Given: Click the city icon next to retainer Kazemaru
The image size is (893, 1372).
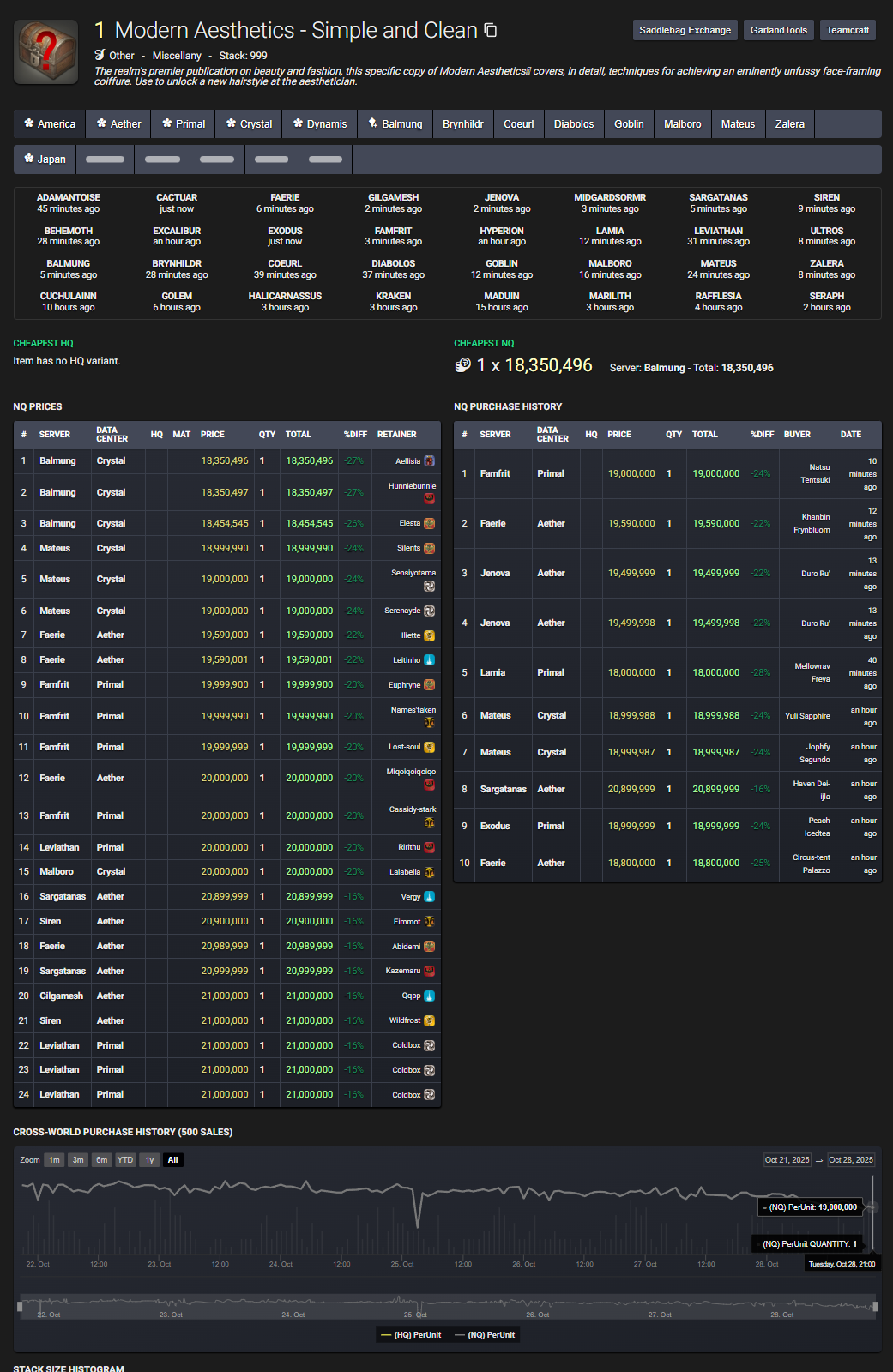Looking at the screenshot, I should pyautogui.click(x=430, y=971).
